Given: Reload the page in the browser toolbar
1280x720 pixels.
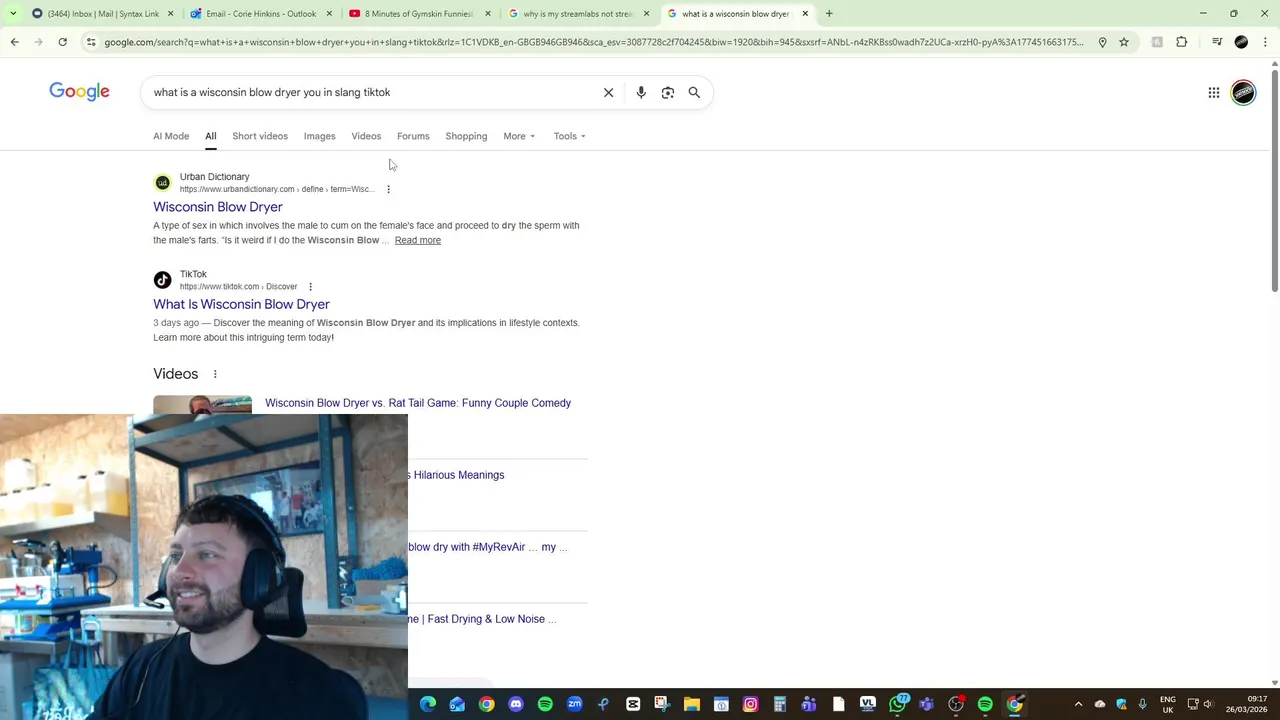Looking at the screenshot, I should [x=62, y=42].
